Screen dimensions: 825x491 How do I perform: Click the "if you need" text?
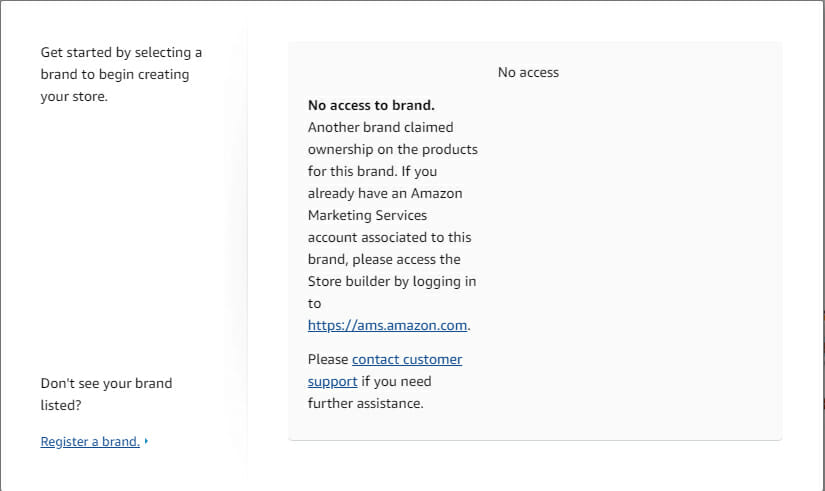coord(396,382)
